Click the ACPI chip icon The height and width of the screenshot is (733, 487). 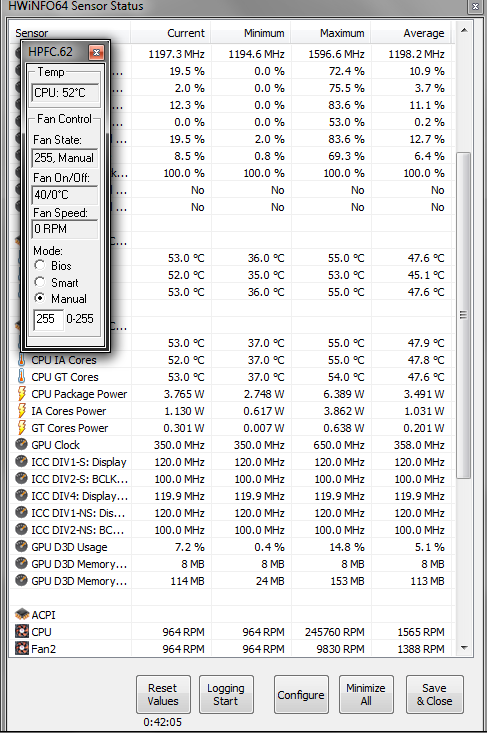point(21,614)
